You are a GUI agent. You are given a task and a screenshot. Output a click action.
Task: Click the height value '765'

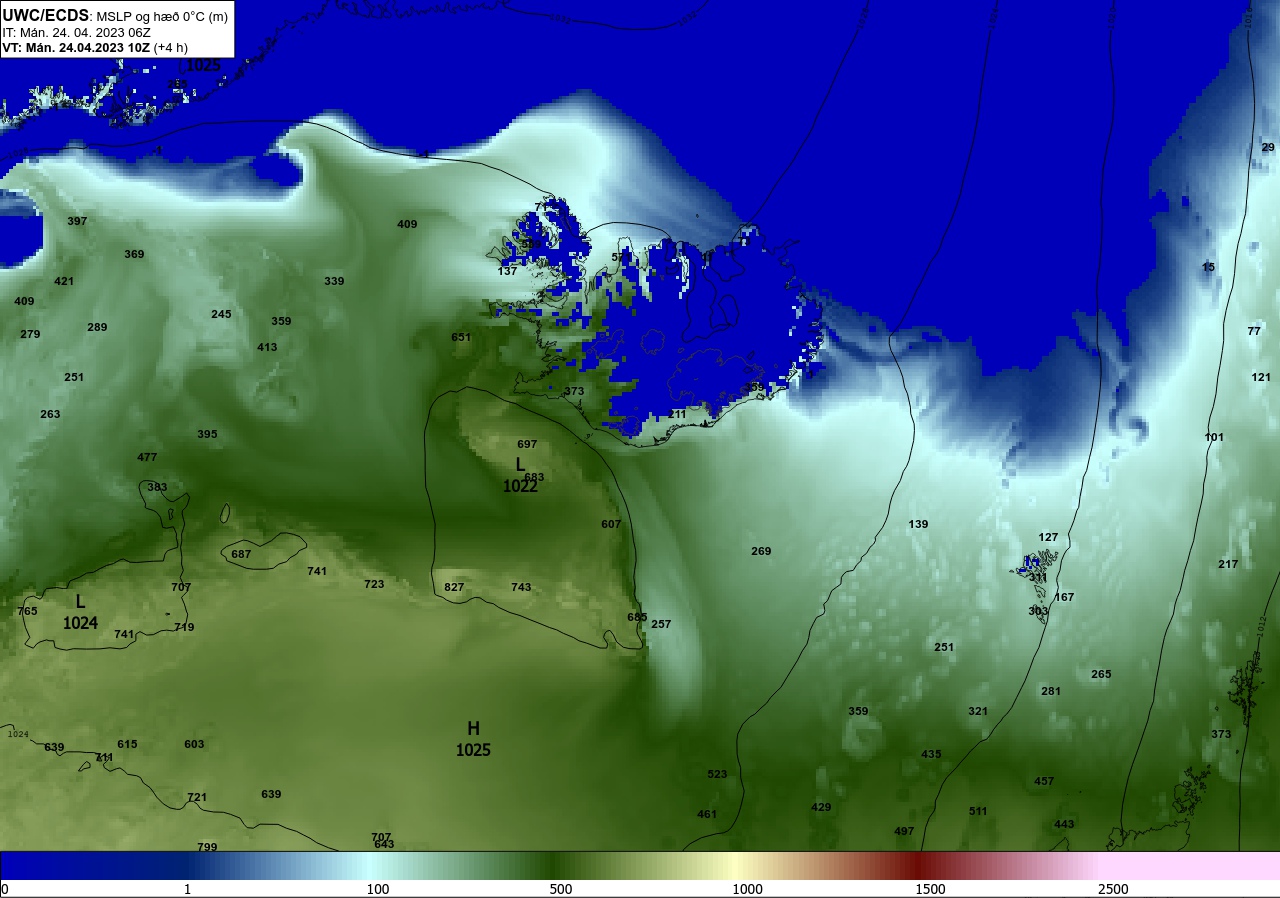tap(27, 611)
